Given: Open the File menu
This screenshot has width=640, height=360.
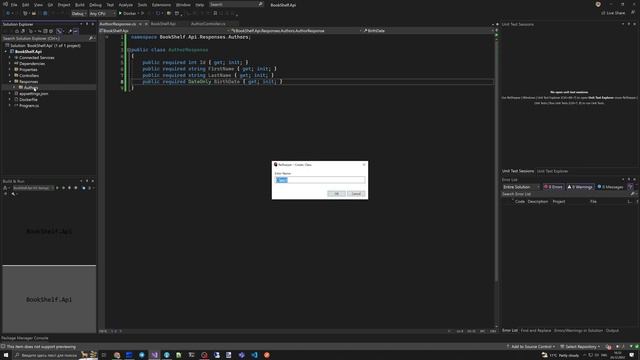Looking at the screenshot, I should 14,4.
